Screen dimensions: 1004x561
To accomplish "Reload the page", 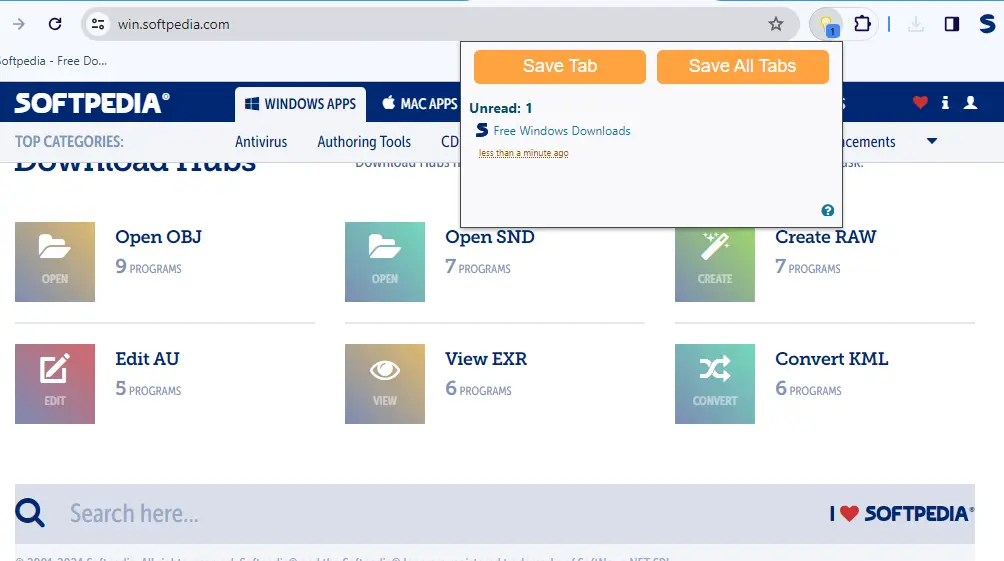I will [55, 24].
